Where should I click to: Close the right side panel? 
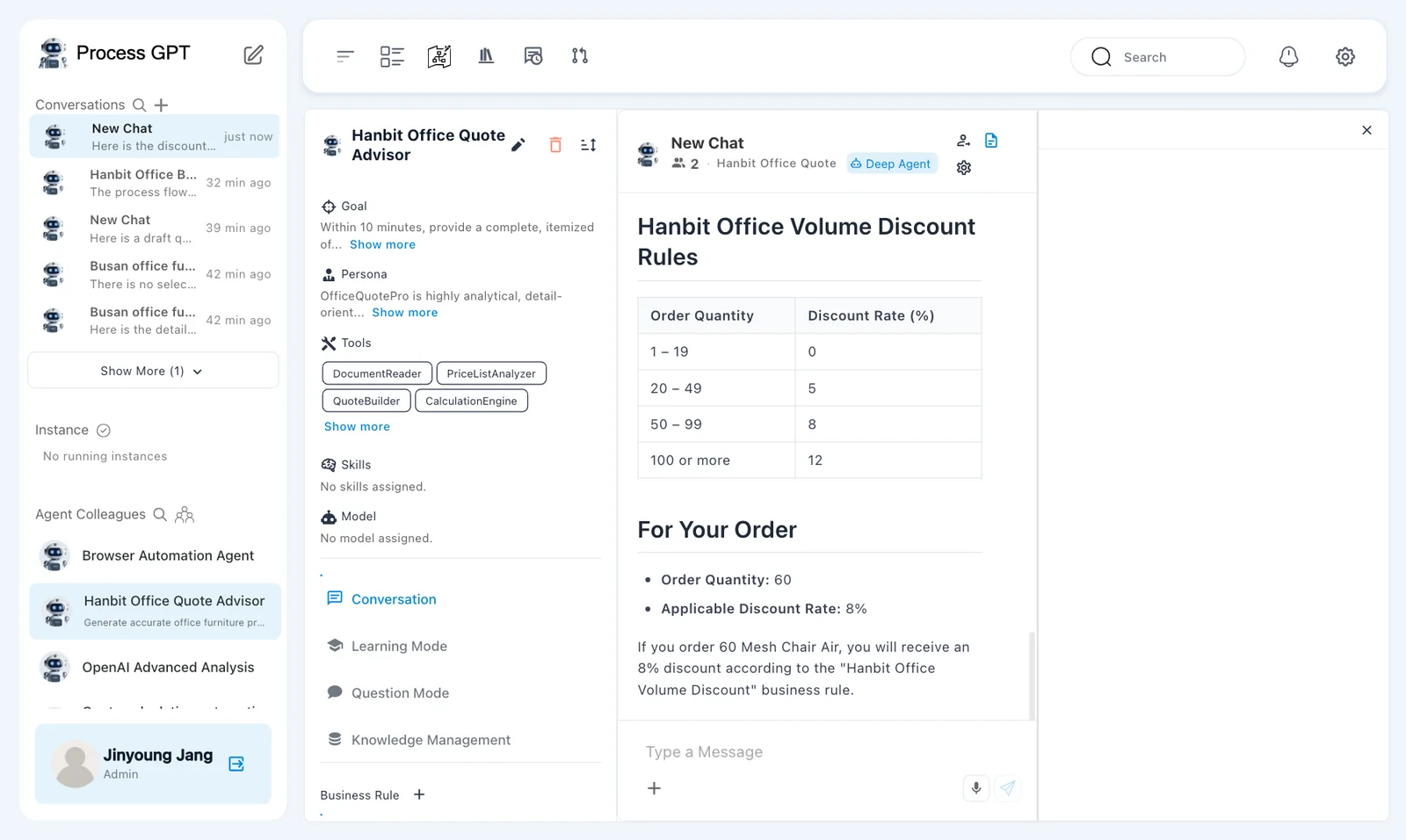(x=1366, y=130)
